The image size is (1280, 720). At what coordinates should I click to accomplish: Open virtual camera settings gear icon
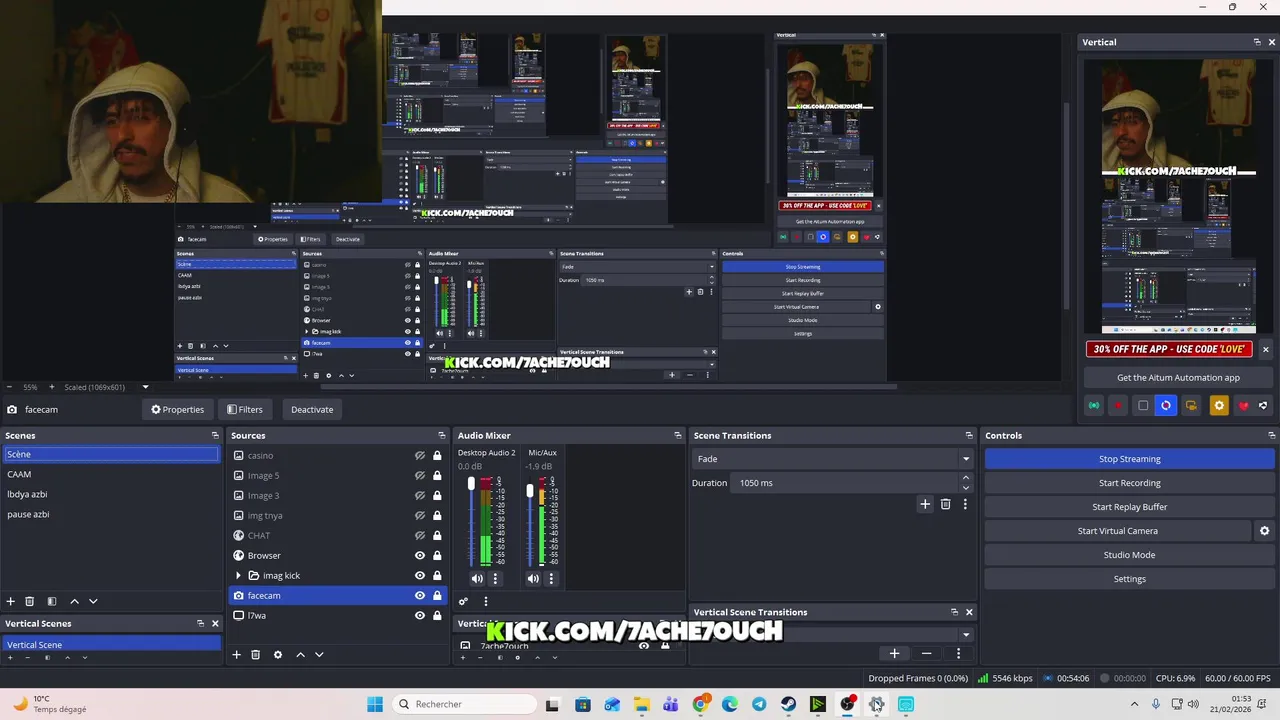tap(1264, 531)
